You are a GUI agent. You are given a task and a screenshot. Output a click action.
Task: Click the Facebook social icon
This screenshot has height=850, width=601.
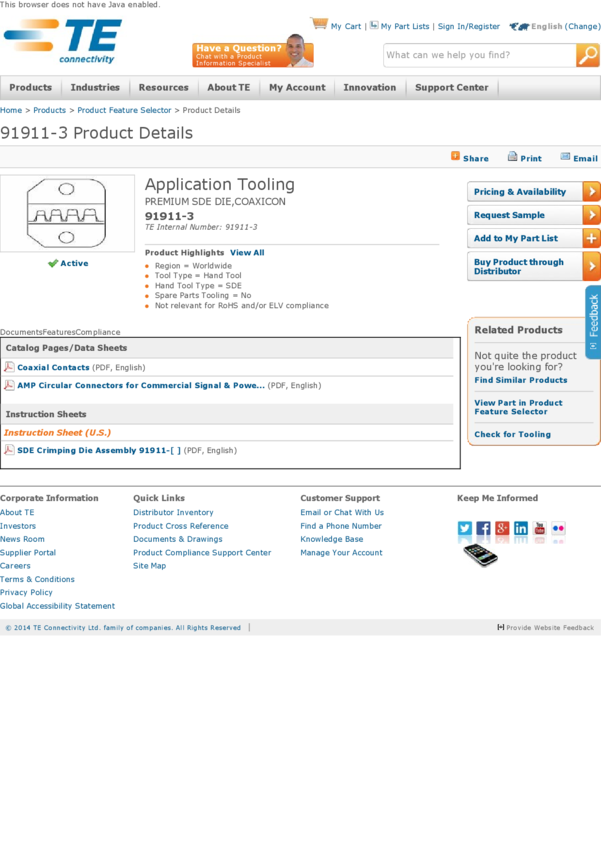coord(483,529)
